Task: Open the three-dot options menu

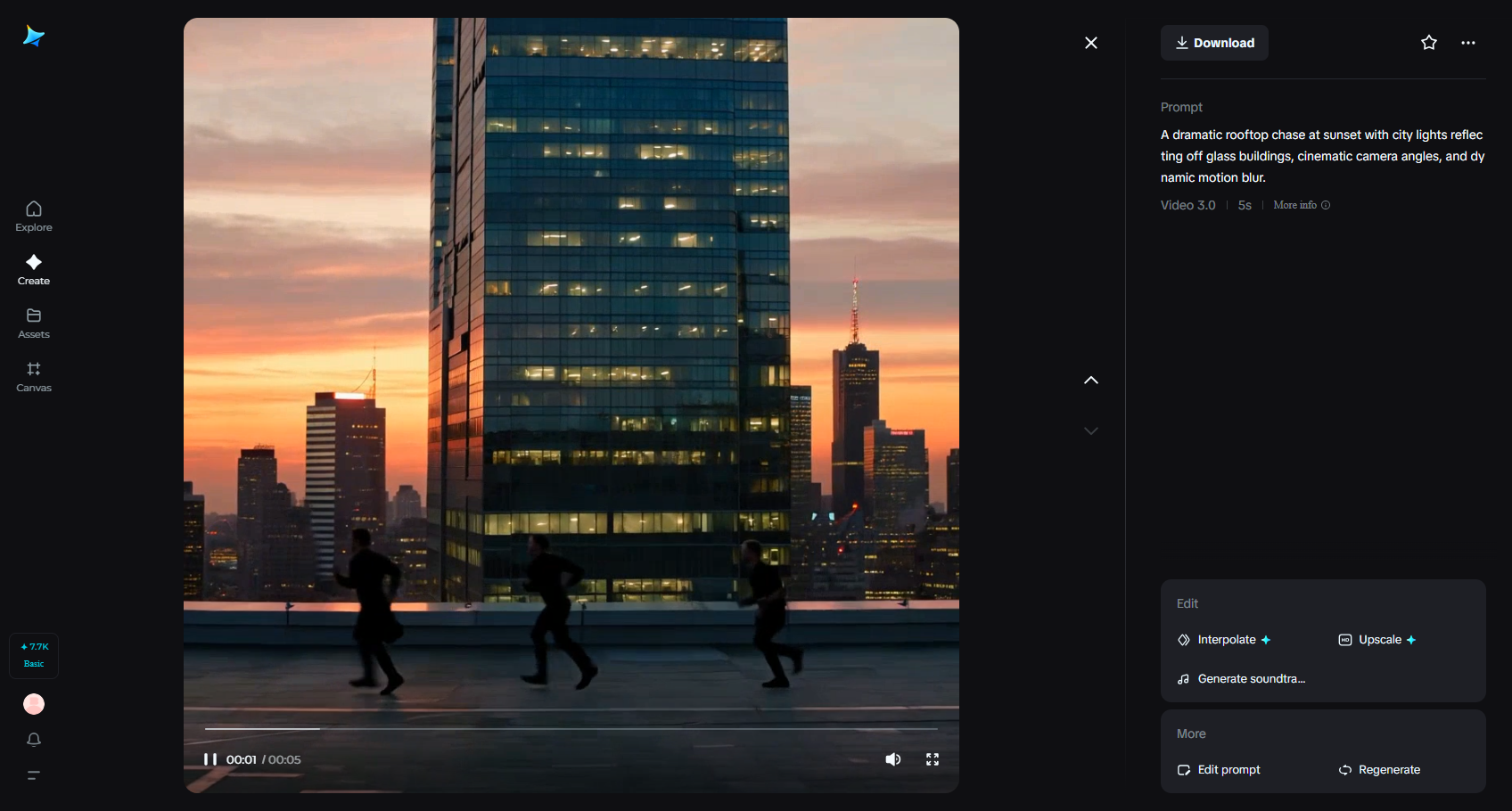Action: point(1468,42)
